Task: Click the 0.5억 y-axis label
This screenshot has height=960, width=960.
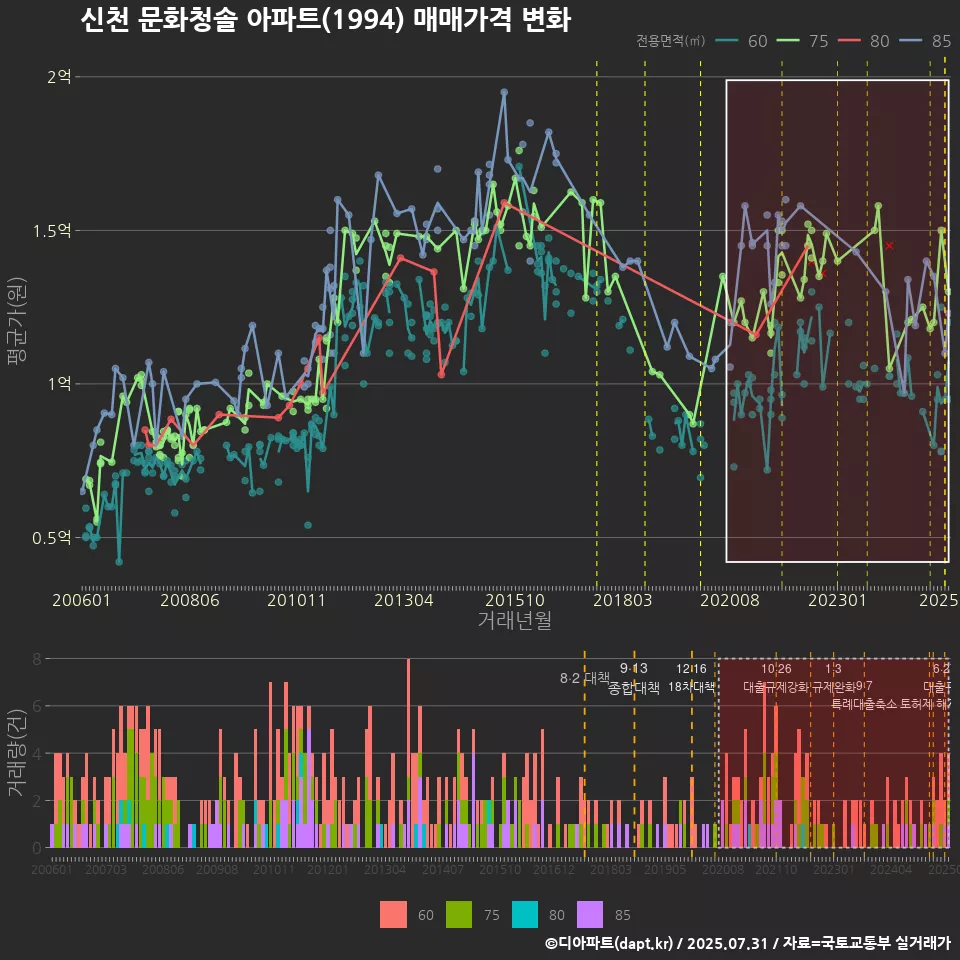Action: [x=52, y=538]
